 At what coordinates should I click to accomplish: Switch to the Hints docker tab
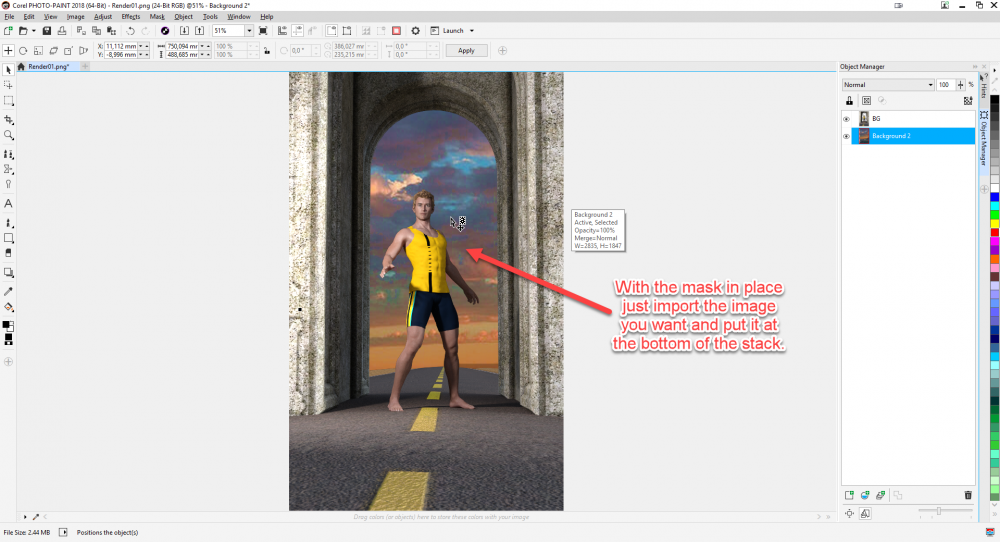pyautogui.click(x=983, y=89)
